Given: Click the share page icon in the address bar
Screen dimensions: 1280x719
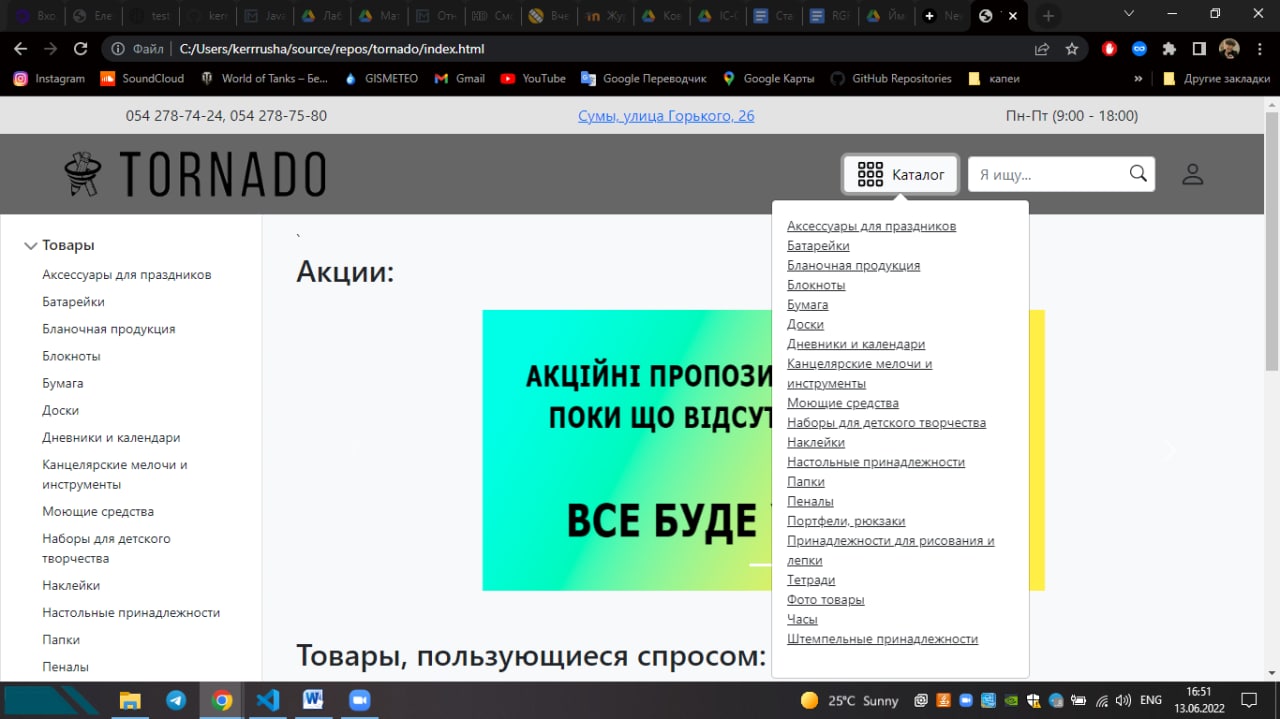Looking at the screenshot, I should tap(1042, 49).
